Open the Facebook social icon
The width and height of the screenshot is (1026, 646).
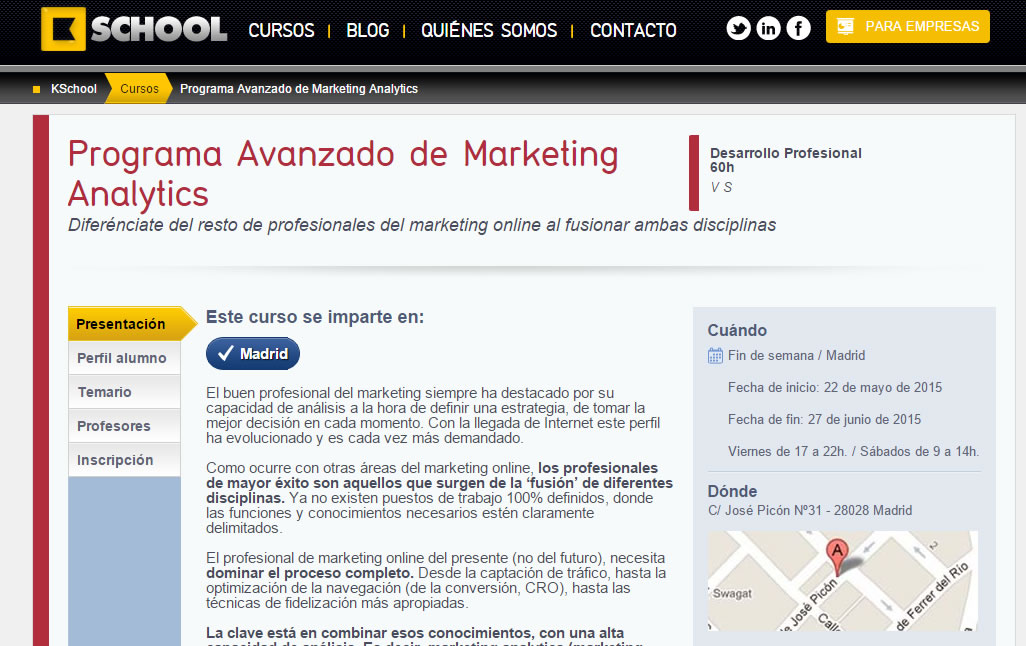pos(798,29)
